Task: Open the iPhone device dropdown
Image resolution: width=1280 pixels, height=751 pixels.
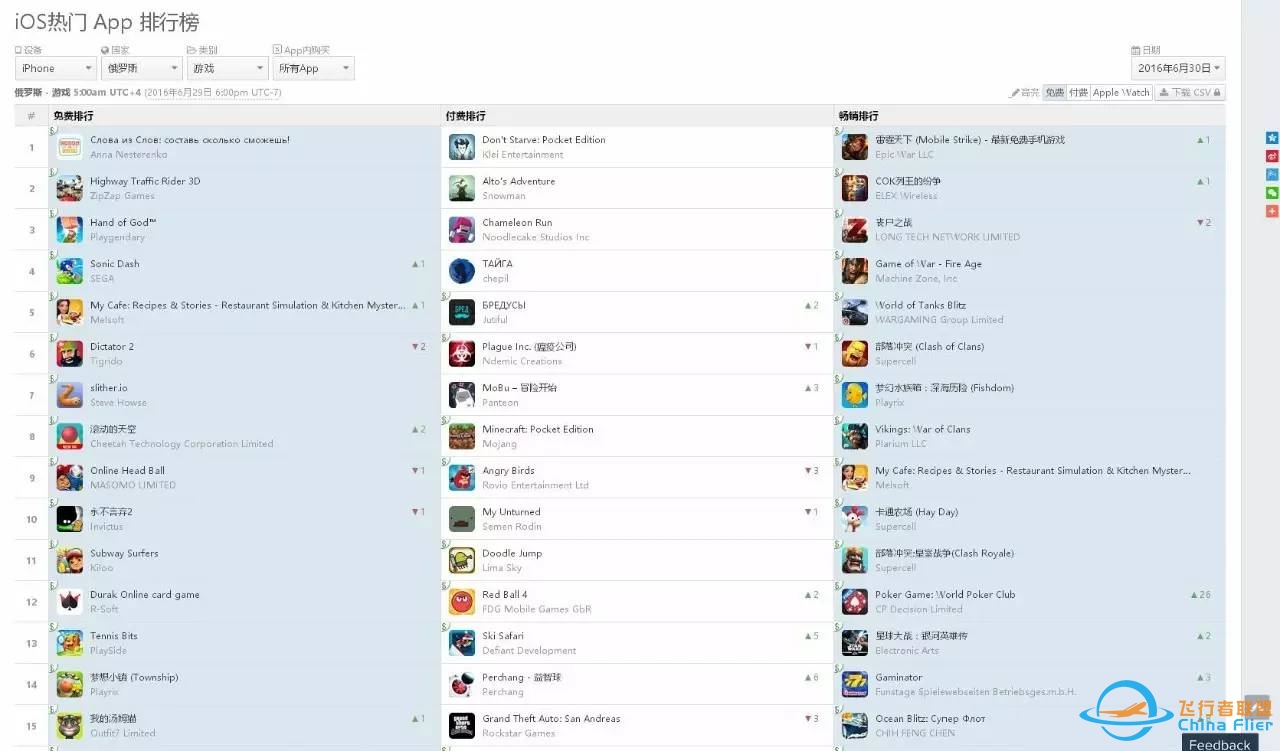Action: pyautogui.click(x=56, y=68)
